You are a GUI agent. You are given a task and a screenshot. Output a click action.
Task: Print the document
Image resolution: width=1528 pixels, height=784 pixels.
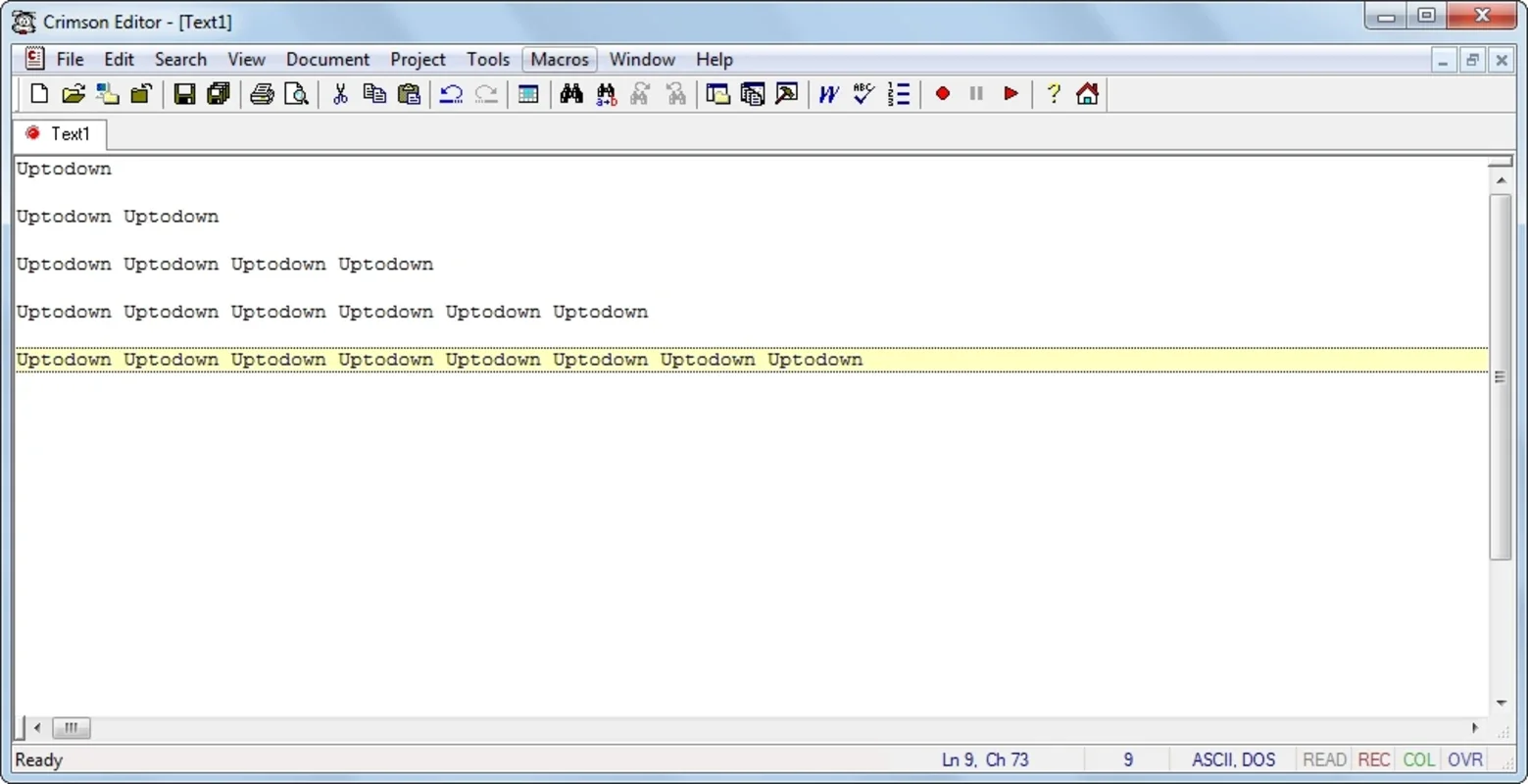(262, 94)
